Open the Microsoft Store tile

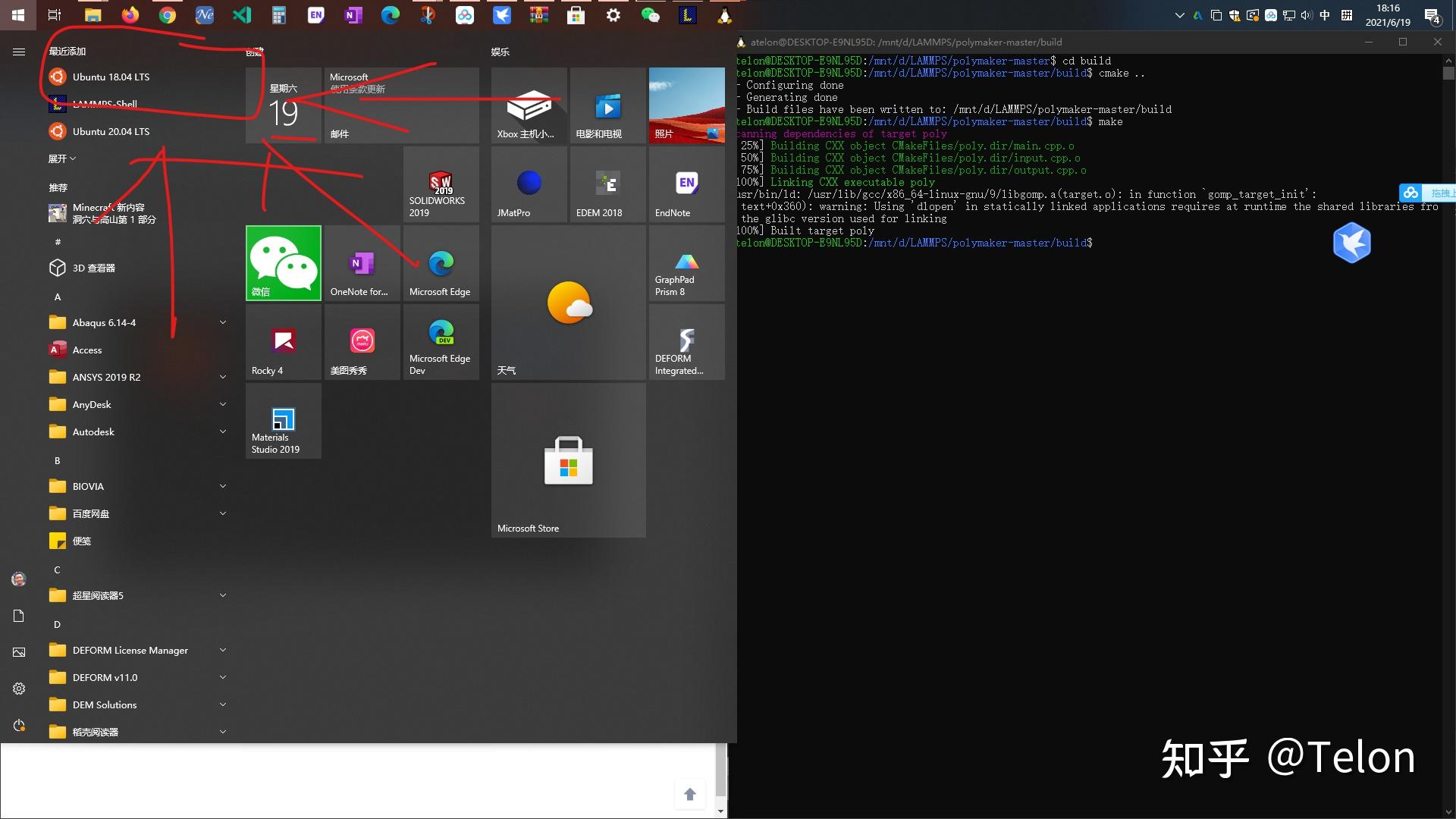(x=569, y=460)
